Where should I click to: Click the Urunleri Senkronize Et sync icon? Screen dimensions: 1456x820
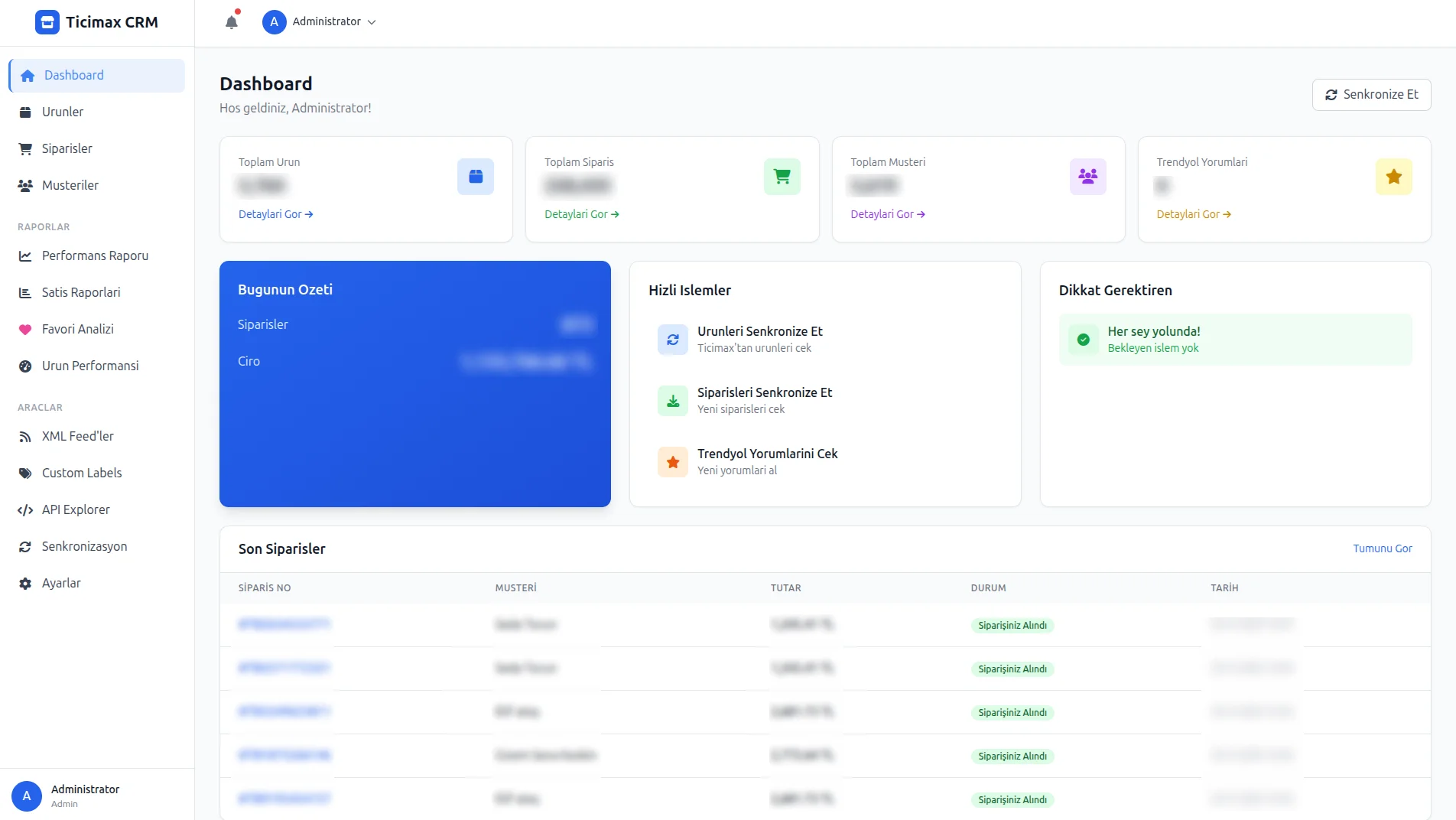[673, 340]
